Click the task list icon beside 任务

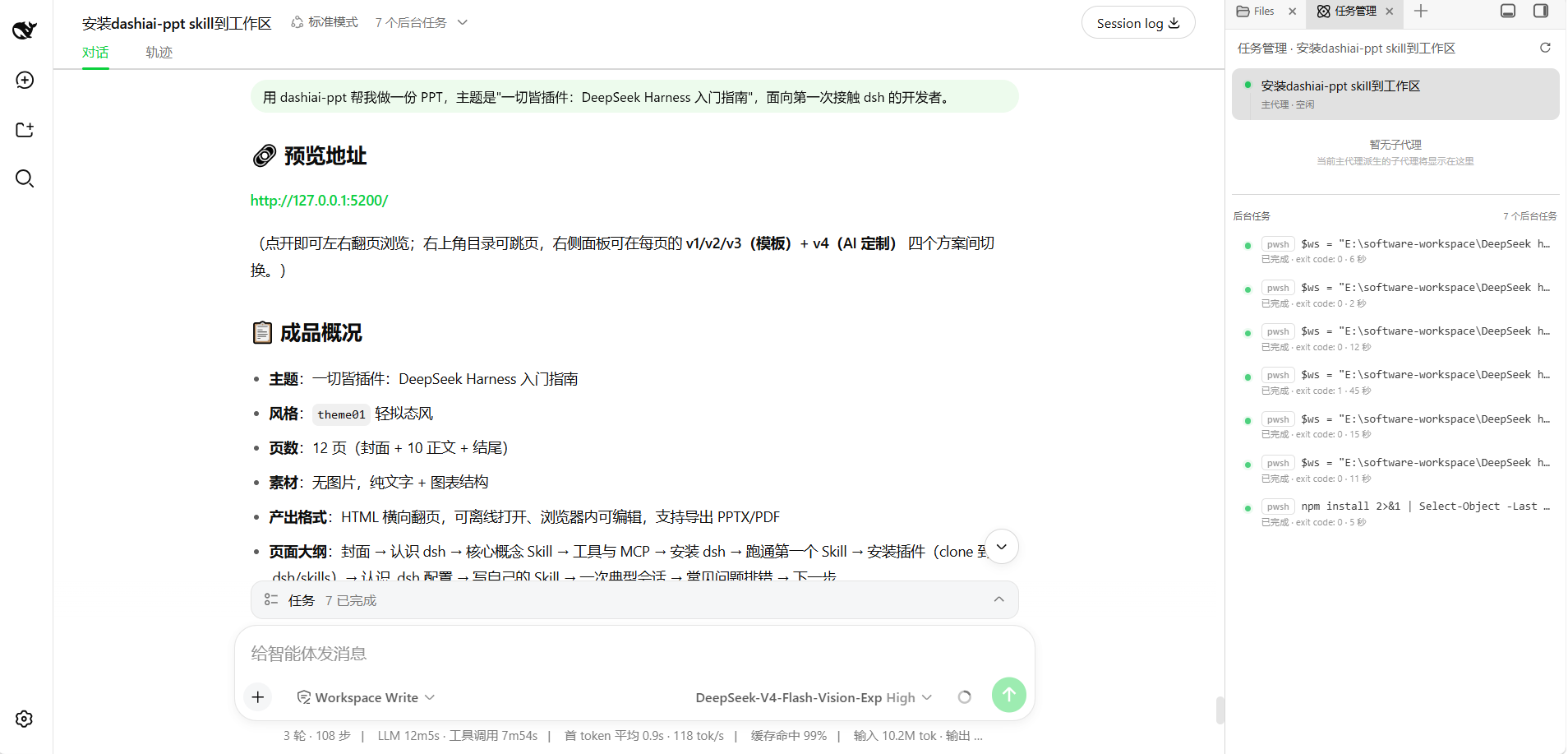tap(270, 600)
